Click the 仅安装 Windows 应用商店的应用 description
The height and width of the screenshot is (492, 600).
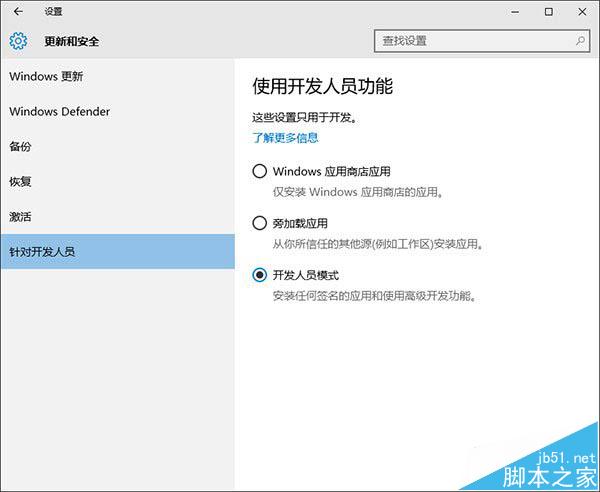click(x=358, y=192)
